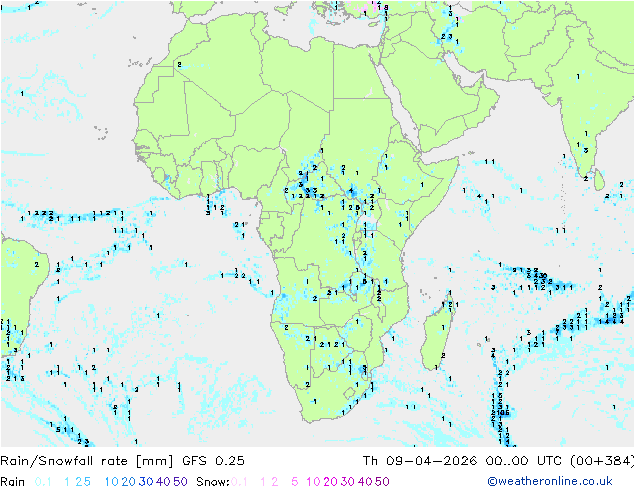634x490 pixels.
Task: Pick the Rain 30 legend value
Action: 146,482
